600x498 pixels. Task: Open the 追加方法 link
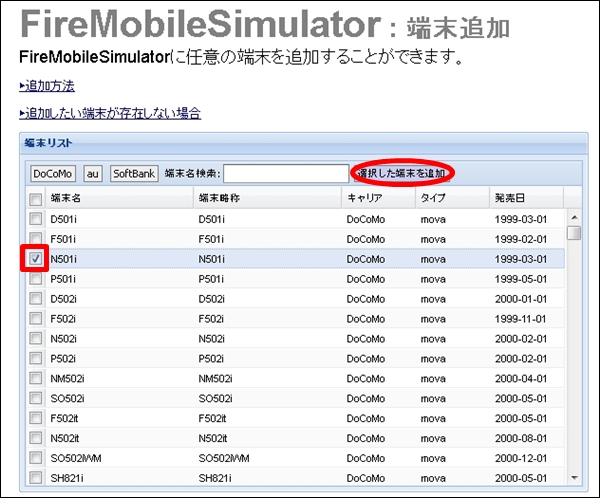click(x=47, y=86)
